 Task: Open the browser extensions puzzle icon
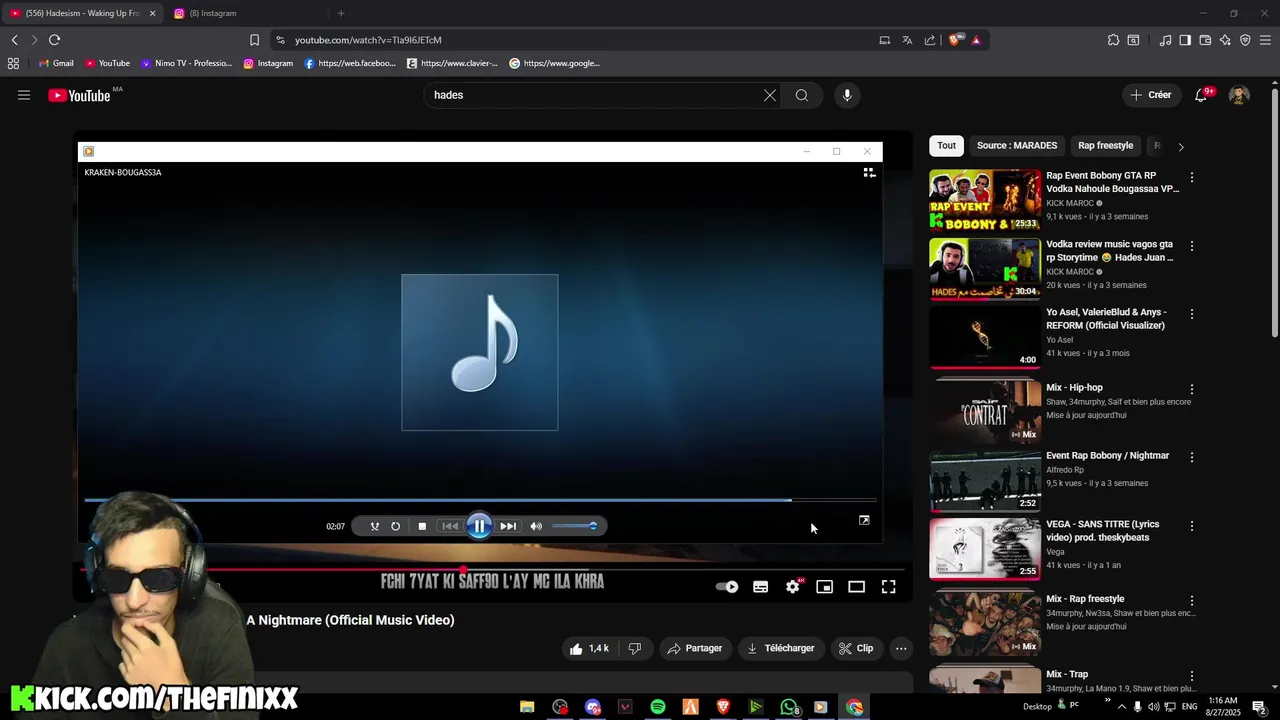(x=1113, y=40)
